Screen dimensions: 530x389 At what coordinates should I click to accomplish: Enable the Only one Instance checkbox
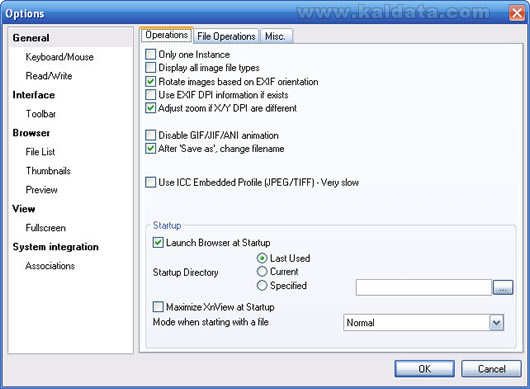coord(150,54)
